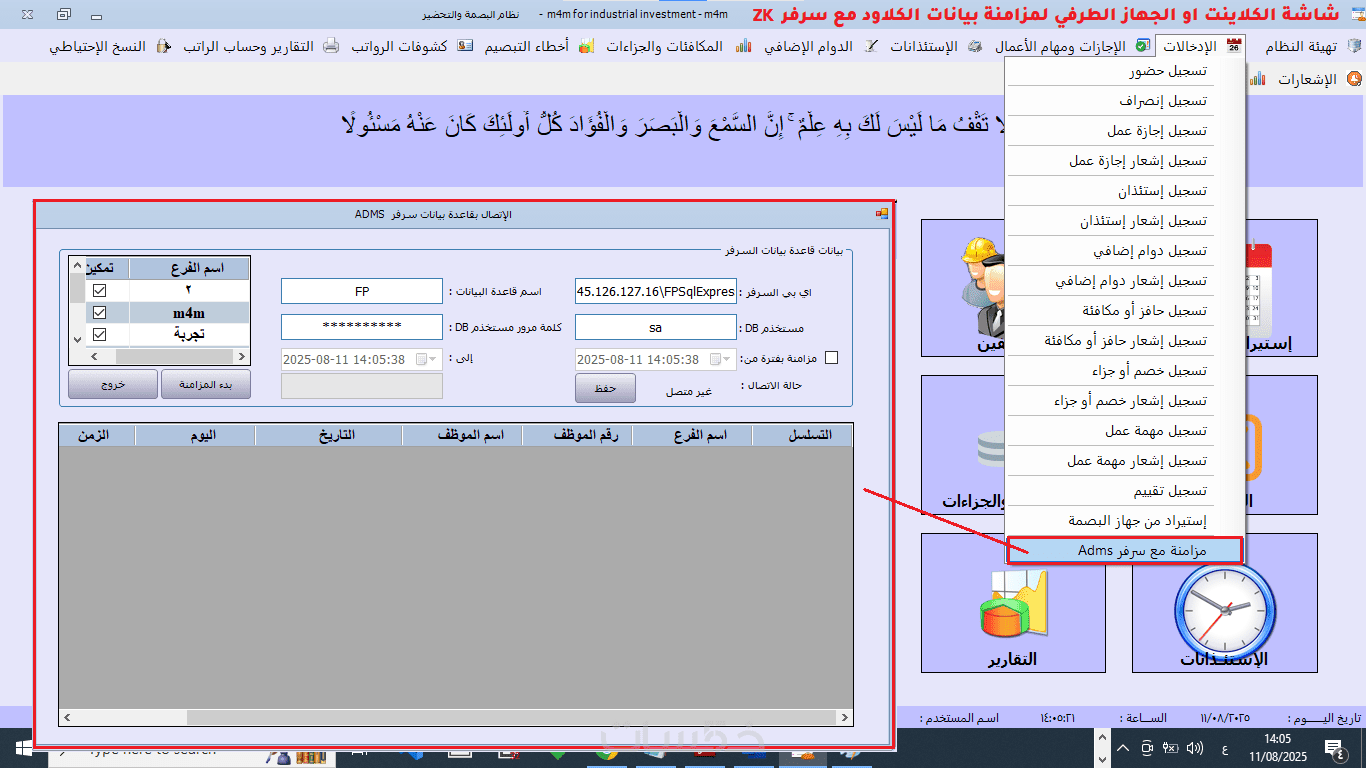The height and width of the screenshot is (768, 1366).
Task: Click the اسم الفرع grid column header
Action: point(693,435)
